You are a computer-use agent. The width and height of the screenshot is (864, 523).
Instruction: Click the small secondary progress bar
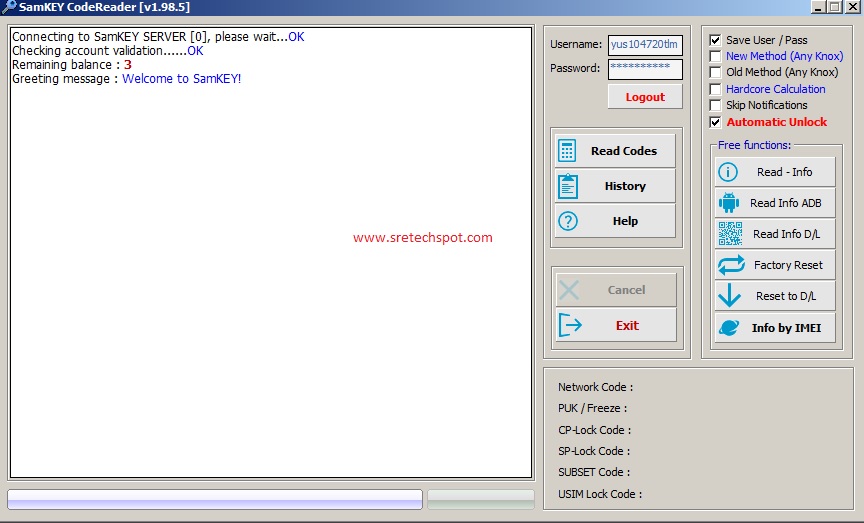[x=481, y=499]
